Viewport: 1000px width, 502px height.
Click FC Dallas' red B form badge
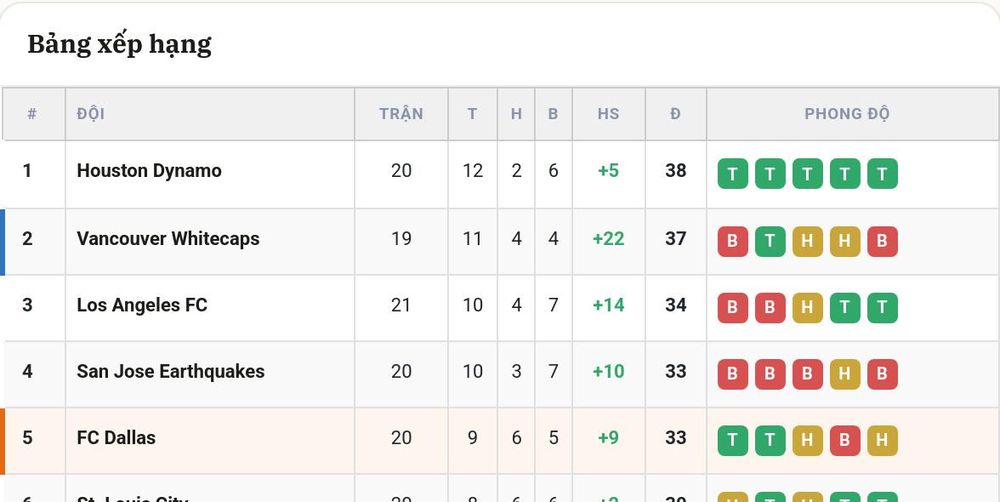pyautogui.click(x=844, y=441)
